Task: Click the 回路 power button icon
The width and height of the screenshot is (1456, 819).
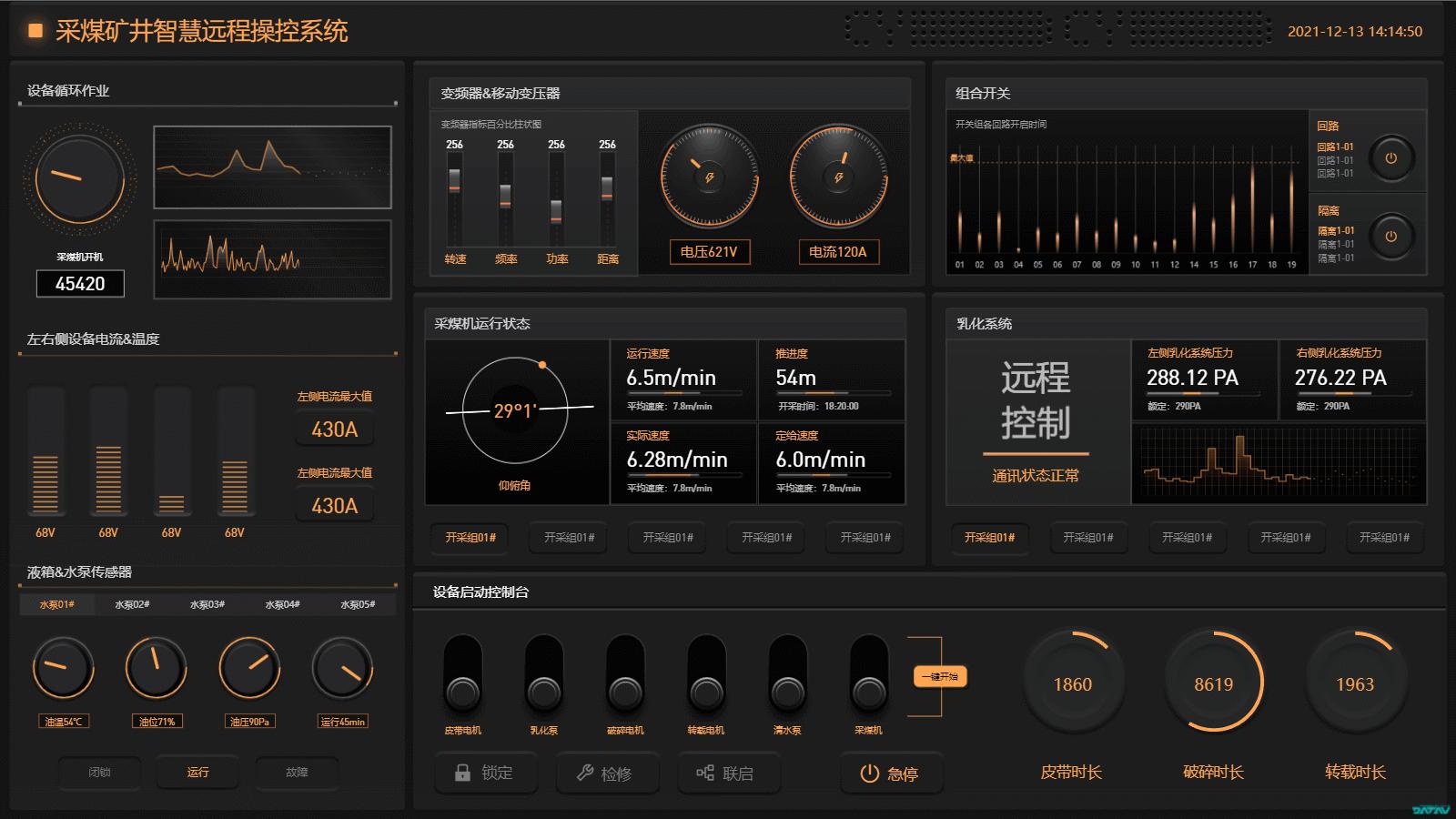Action: tap(1390, 158)
